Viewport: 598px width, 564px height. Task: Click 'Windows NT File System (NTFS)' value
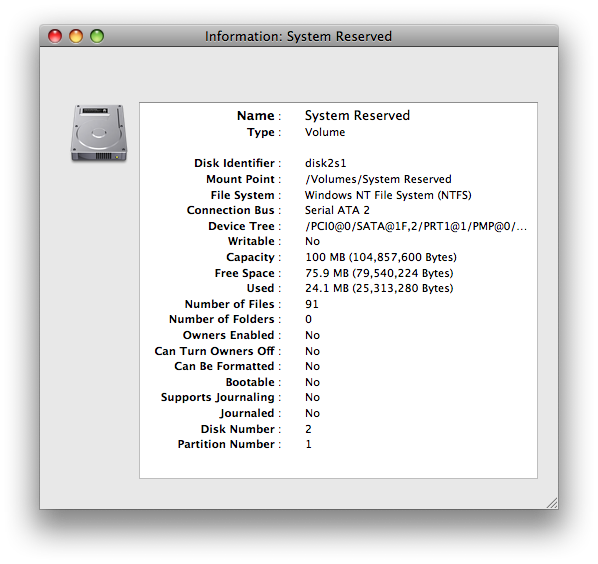(388, 195)
